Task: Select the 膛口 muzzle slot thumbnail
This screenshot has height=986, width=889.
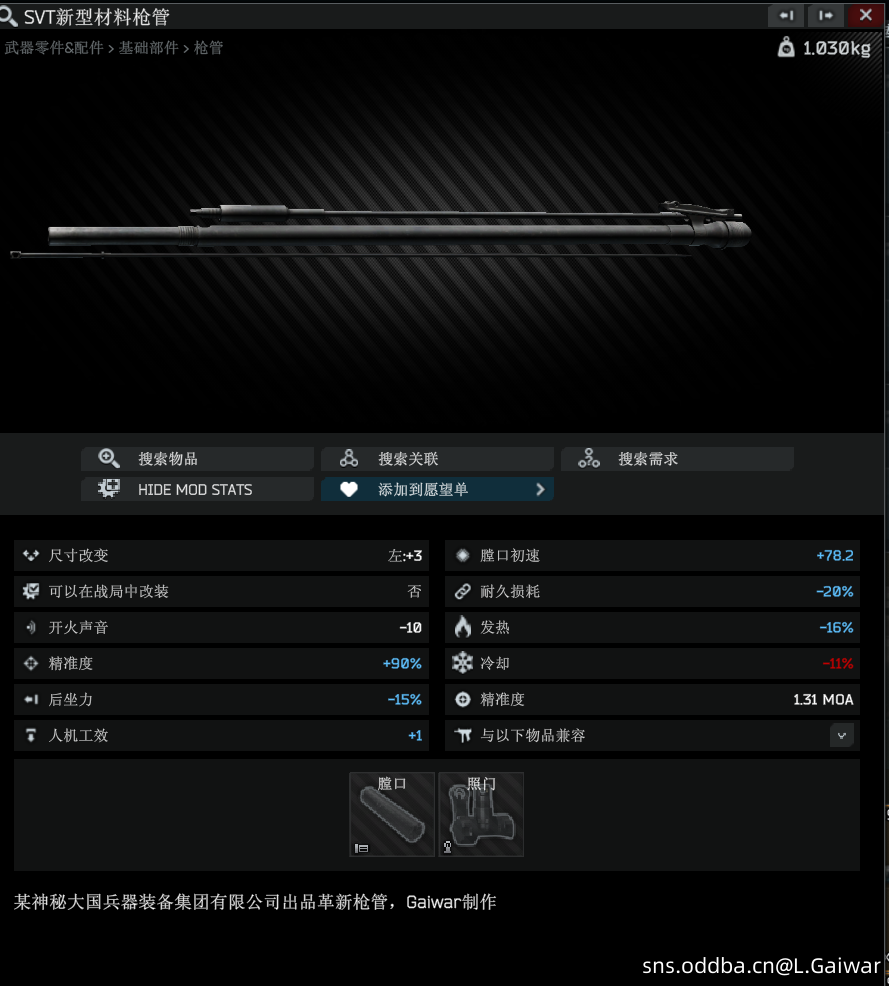Action: [392, 814]
